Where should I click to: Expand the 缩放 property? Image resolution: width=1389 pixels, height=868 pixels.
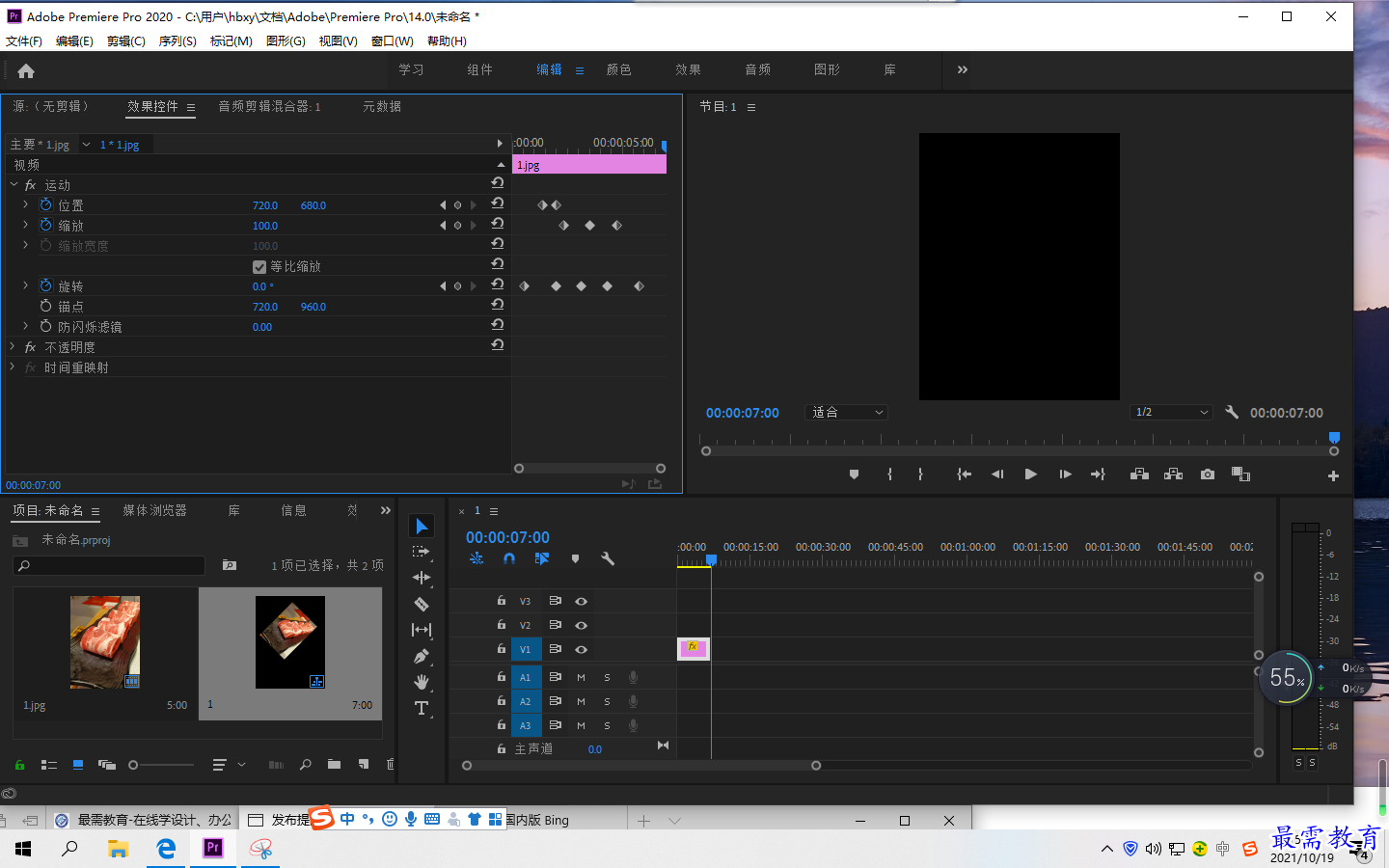pyautogui.click(x=26, y=225)
